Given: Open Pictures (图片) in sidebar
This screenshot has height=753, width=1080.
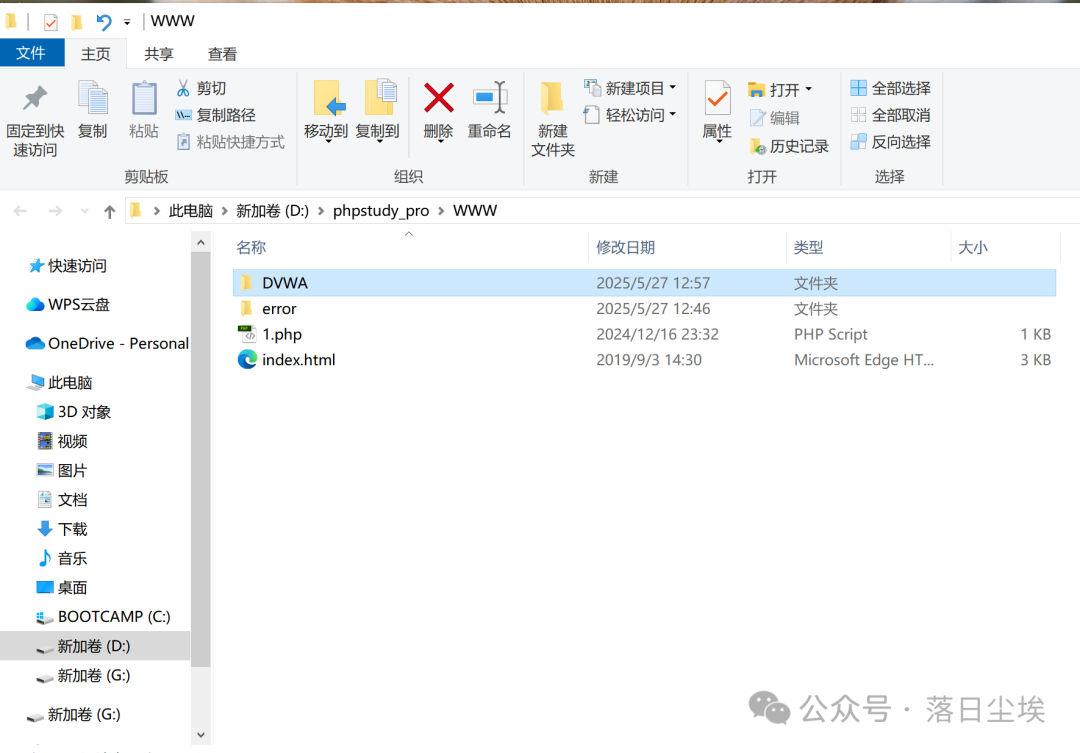Looking at the screenshot, I should coord(62,471).
